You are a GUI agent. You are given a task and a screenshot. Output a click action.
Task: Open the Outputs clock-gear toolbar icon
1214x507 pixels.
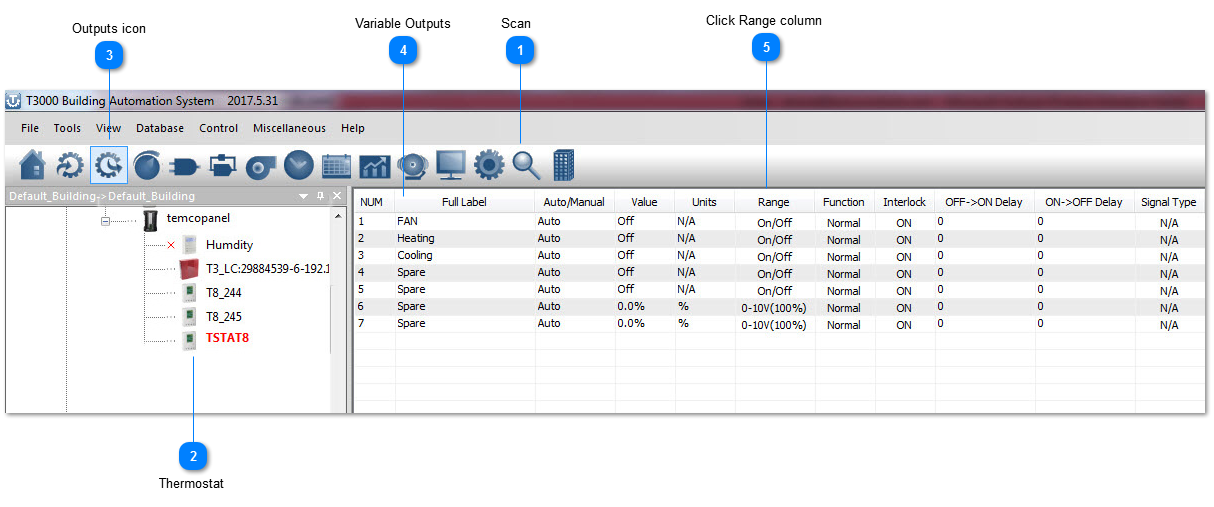tap(109, 165)
